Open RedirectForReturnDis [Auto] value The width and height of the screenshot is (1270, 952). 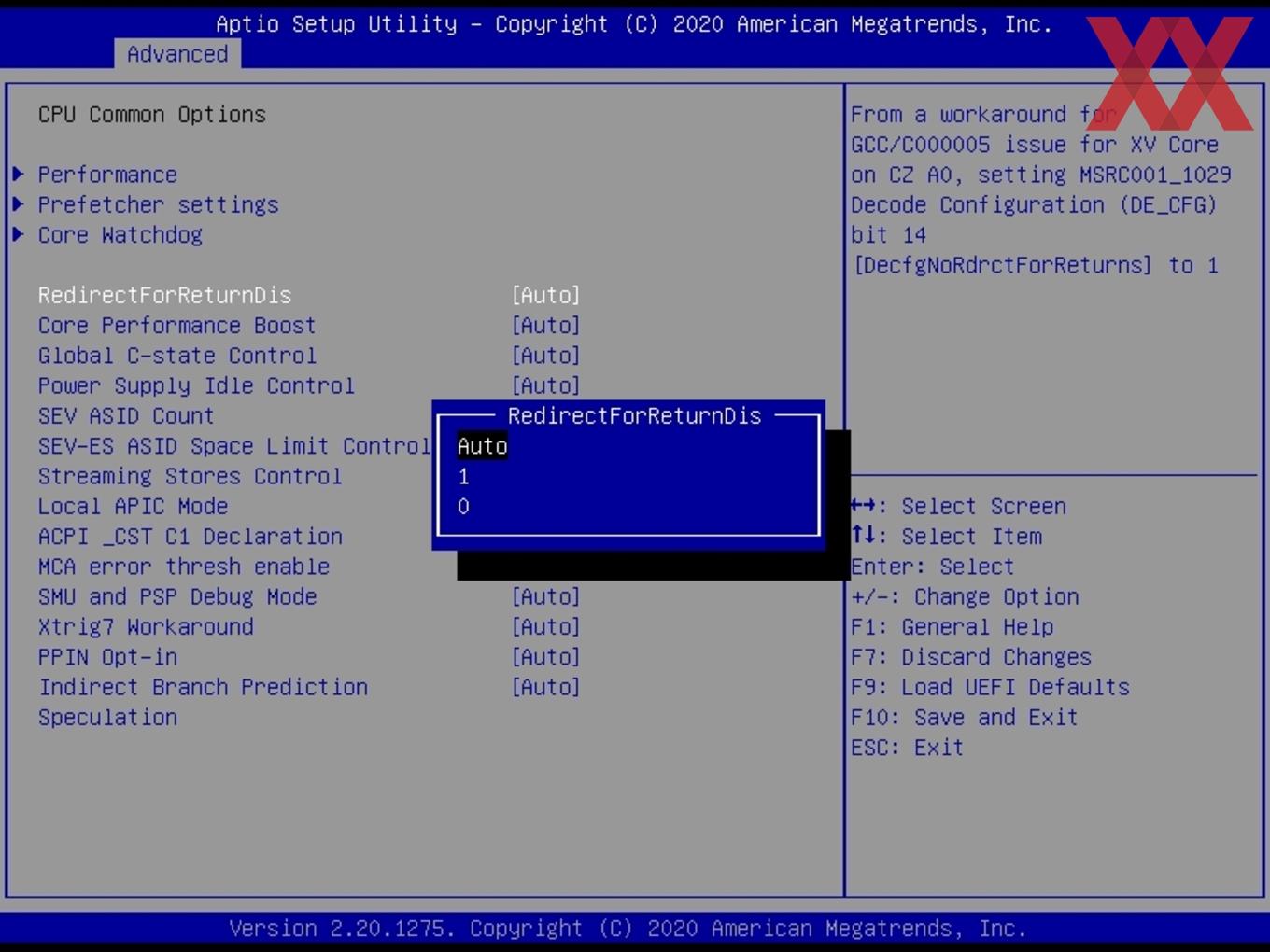(x=545, y=295)
